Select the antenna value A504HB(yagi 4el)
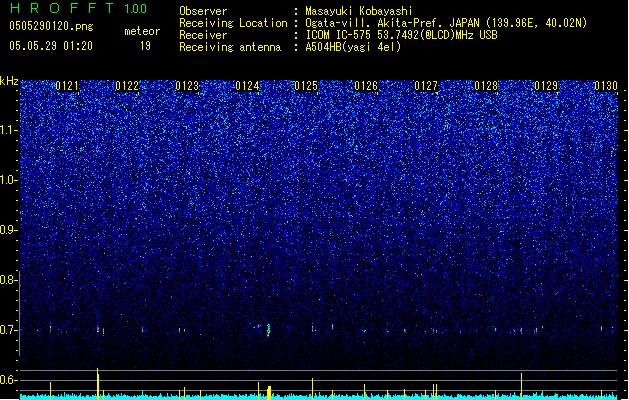Screen dimensions: 629x400 point(353,47)
